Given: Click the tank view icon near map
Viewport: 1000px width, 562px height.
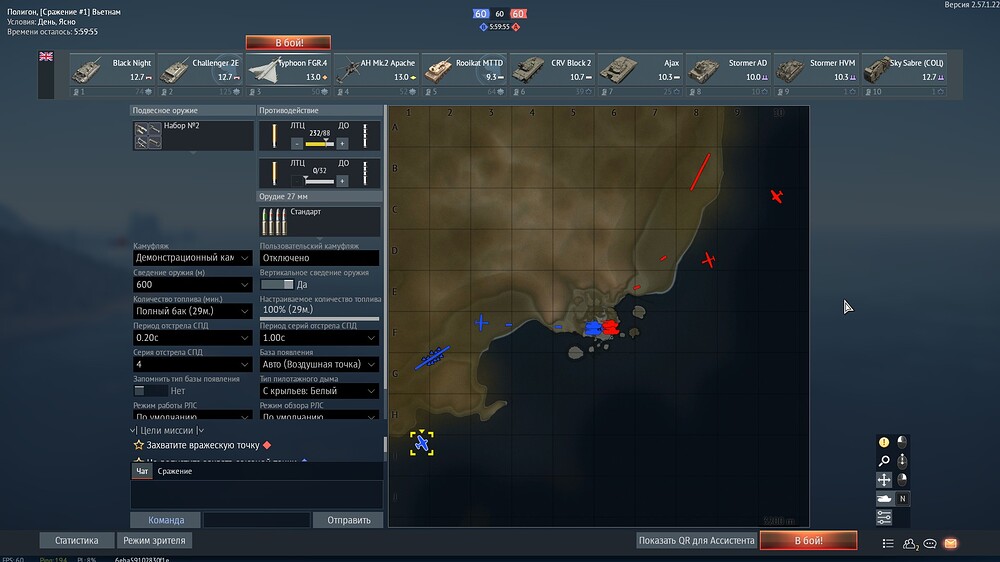Looking at the screenshot, I should [x=884, y=499].
